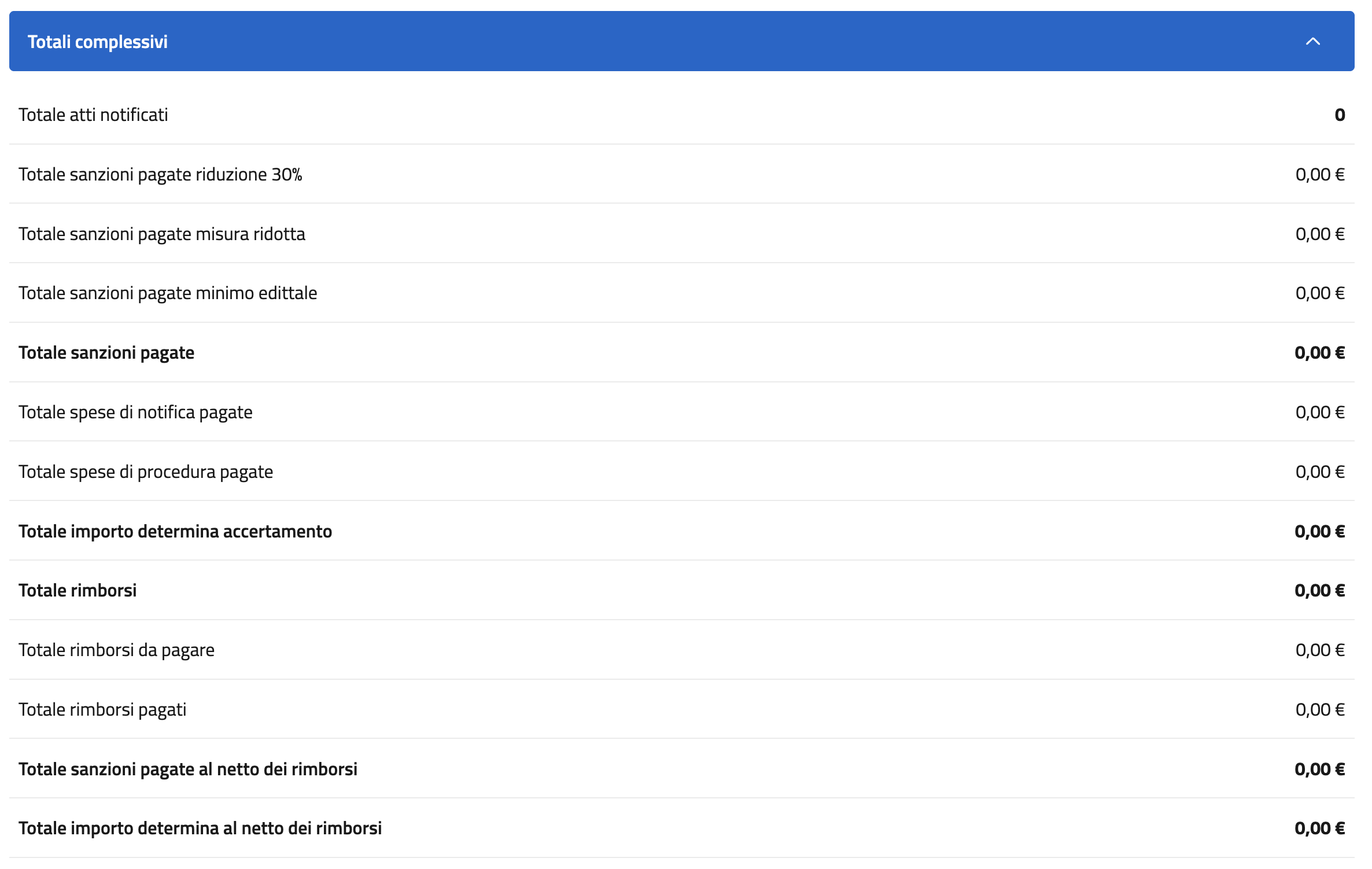Click Totale spese di notifica pagate label

(135, 412)
